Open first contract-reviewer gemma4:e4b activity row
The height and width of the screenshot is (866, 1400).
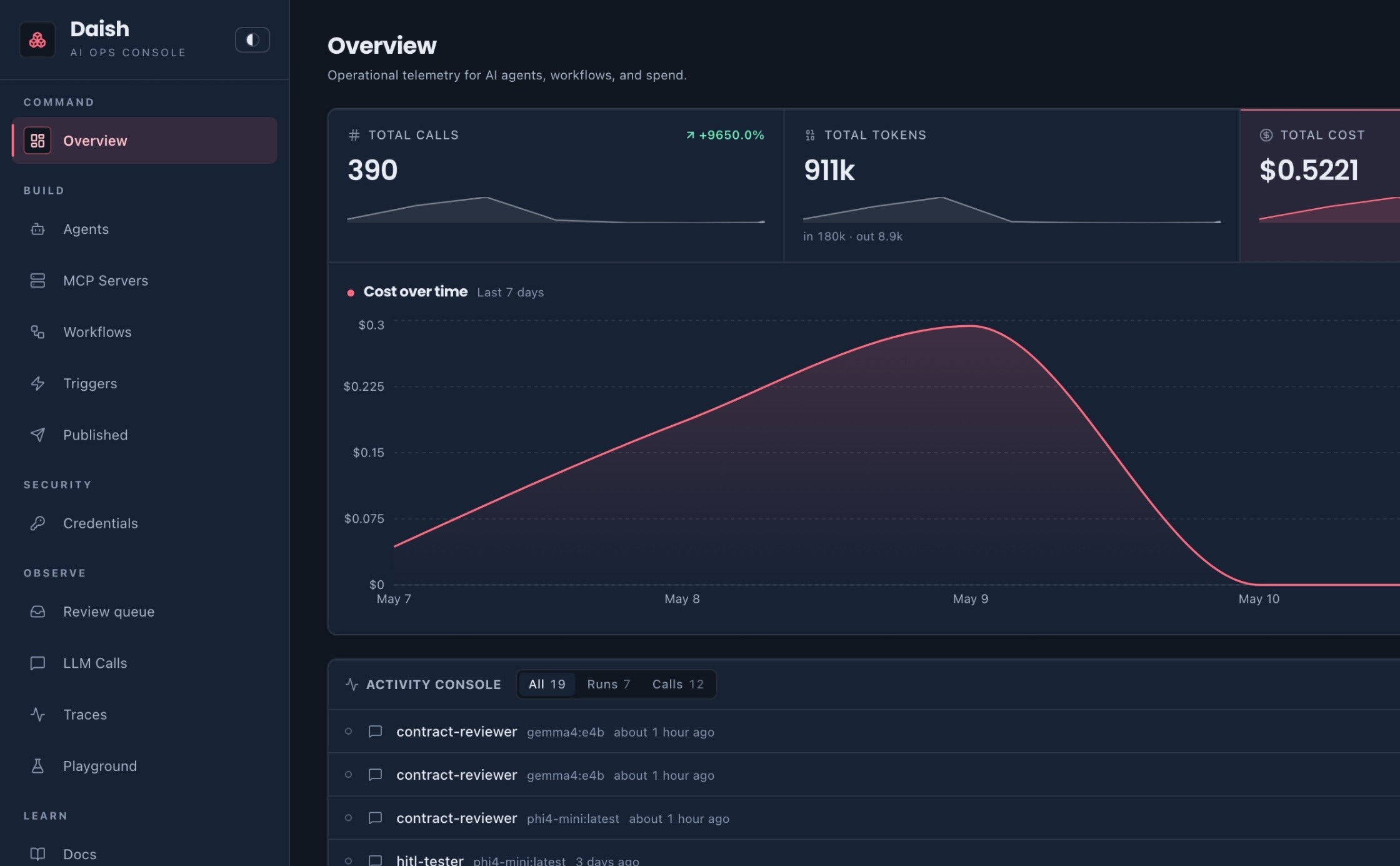[864, 732]
